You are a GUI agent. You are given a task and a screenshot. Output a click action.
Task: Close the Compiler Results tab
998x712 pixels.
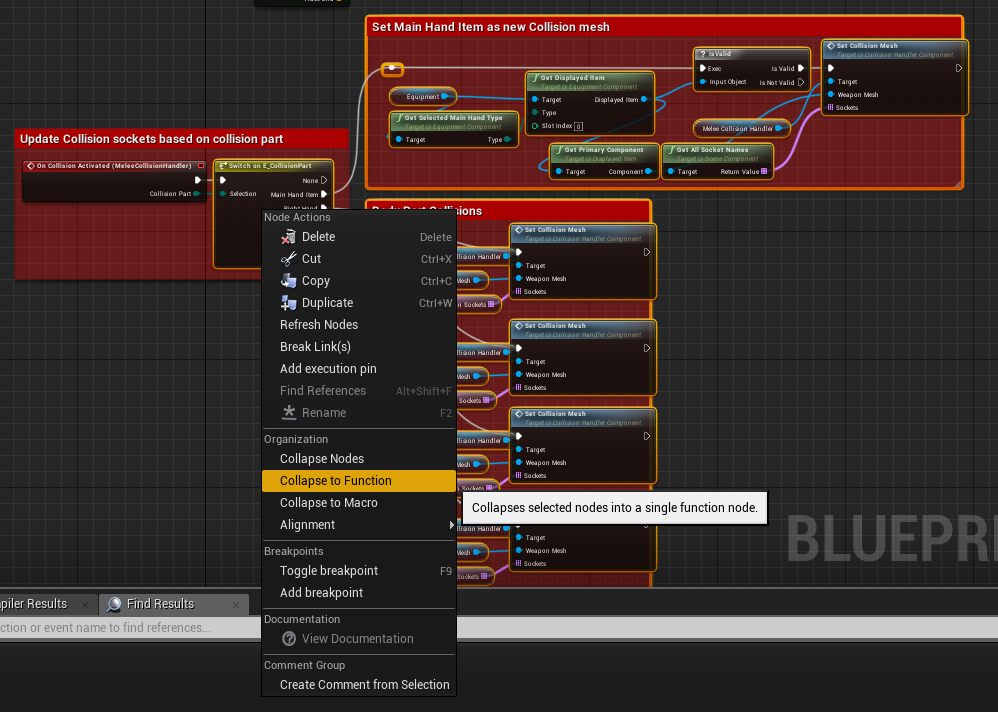click(x=84, y=604)
